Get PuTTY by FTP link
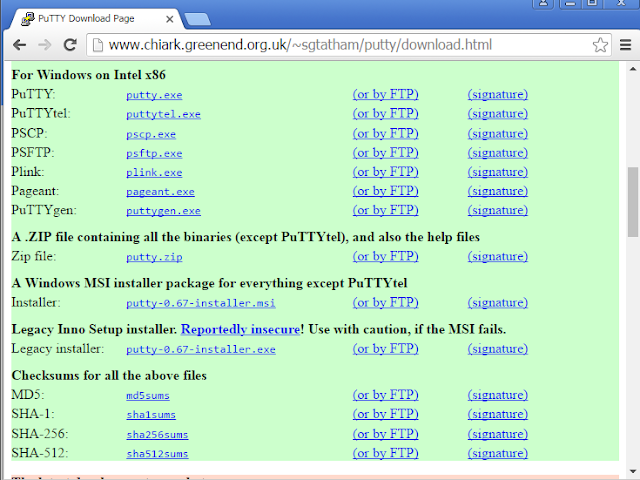640x480 pixels. pyautogui.click(x=386, y=94)
